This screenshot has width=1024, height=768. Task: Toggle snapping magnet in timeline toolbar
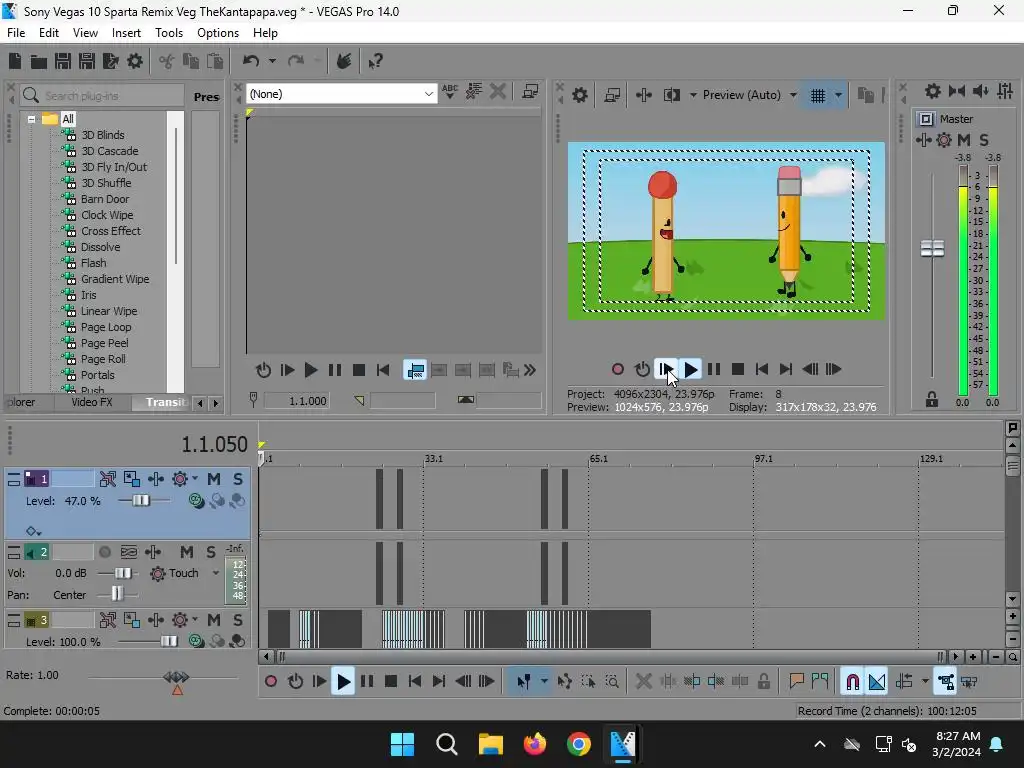point(852,682)
